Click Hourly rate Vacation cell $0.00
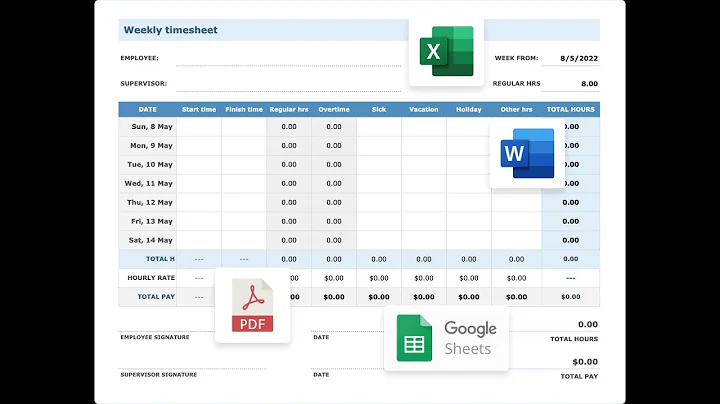720x404 pixels. coord(423,278)
